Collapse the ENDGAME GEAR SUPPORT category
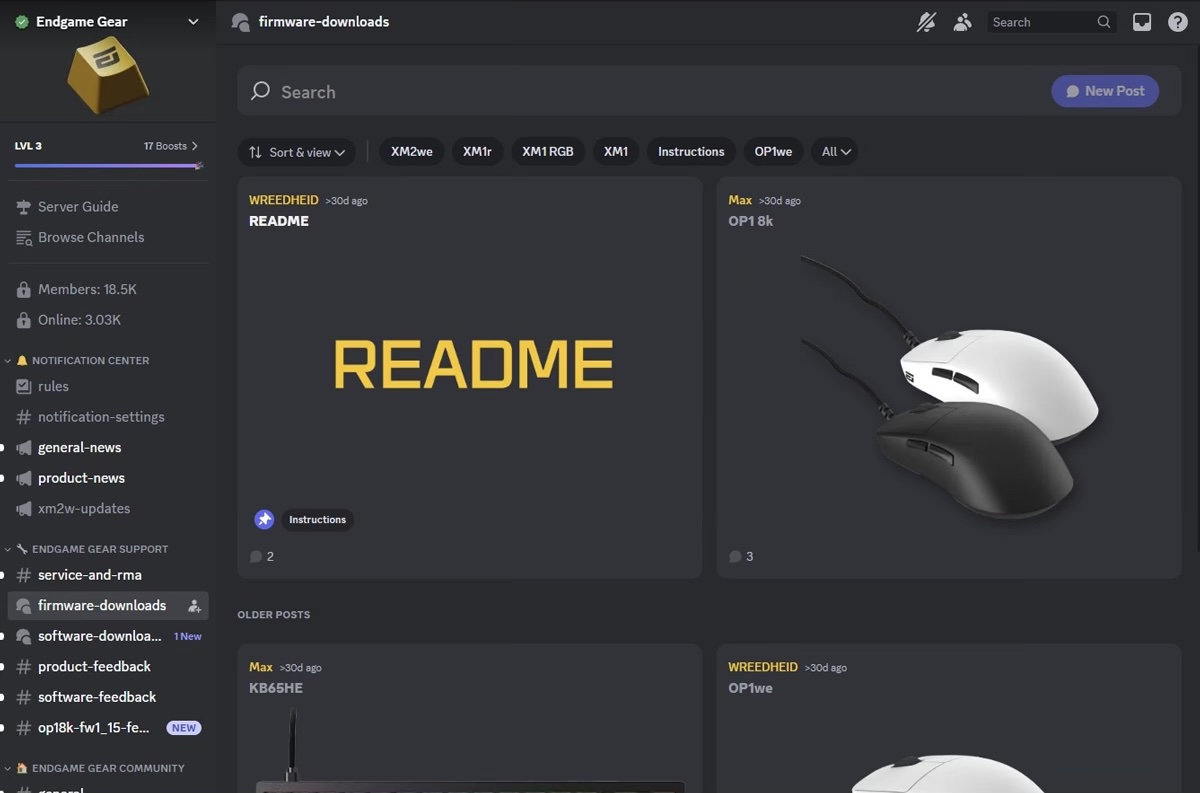This screenshot has width=1200, height=793. pos(92,549)
